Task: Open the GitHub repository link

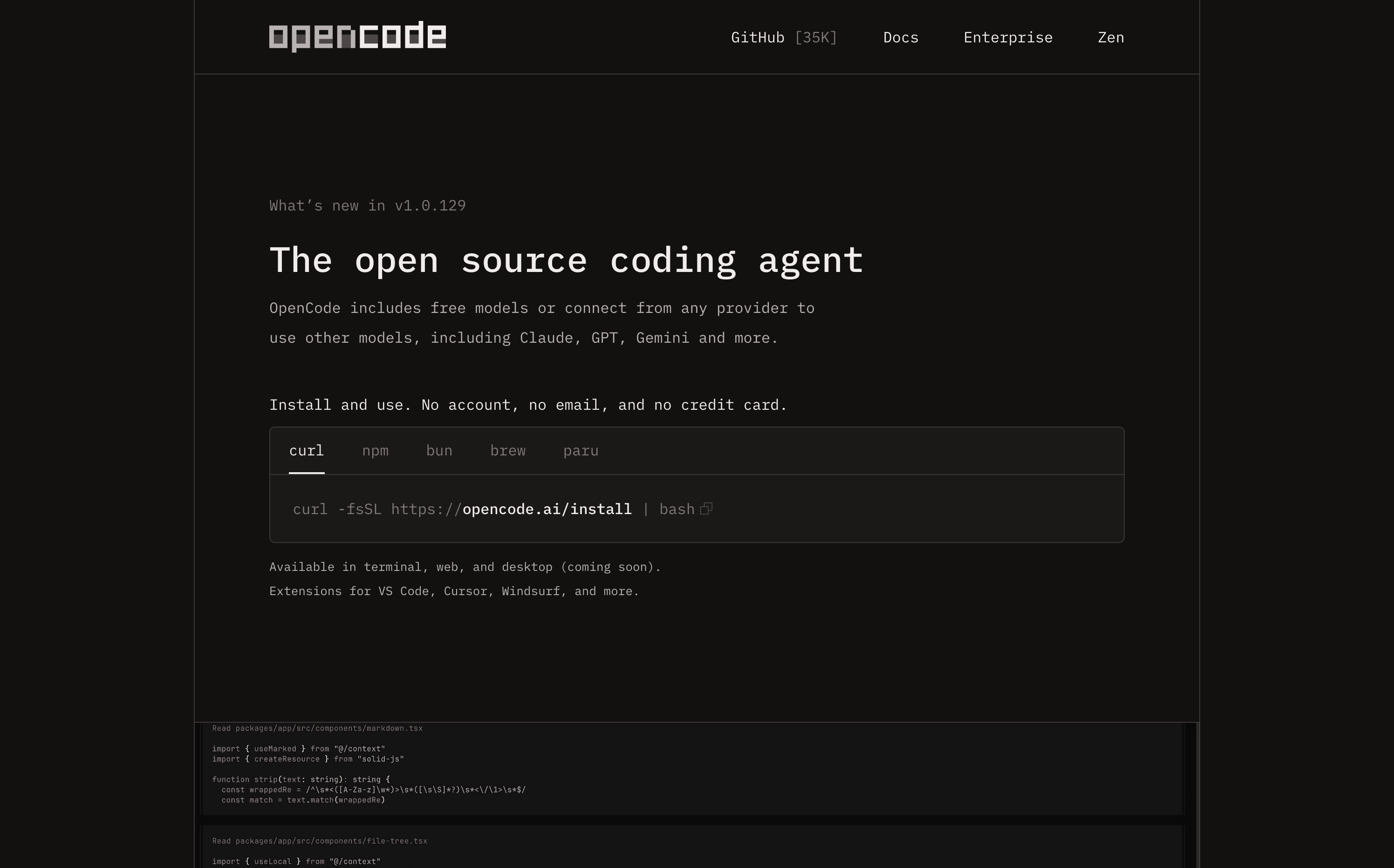Action: pyautogui.click(x=758, y=37)
